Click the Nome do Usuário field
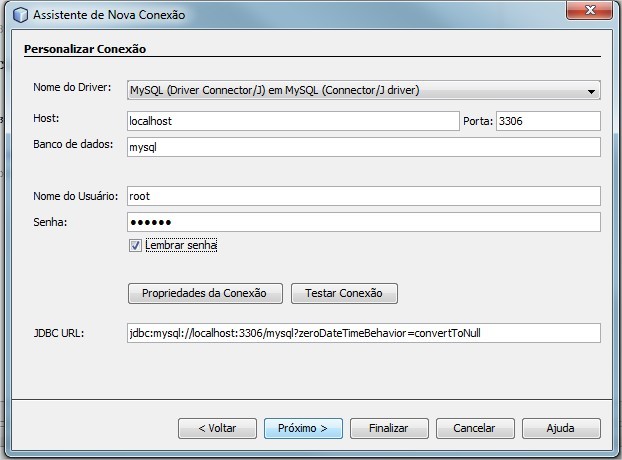The height and width of the screenshot is (460, 622). click(x=364, y=196)
